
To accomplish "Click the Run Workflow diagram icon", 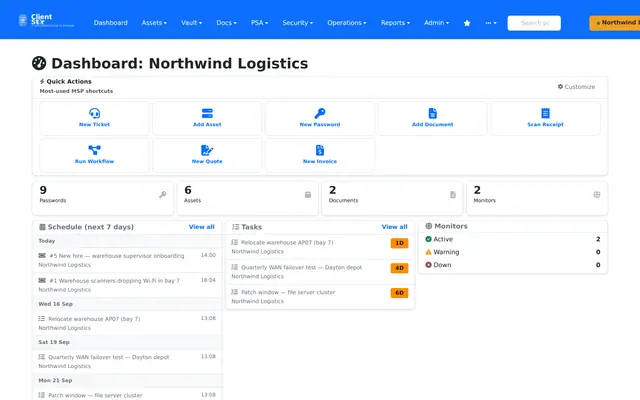I will 94,150.
